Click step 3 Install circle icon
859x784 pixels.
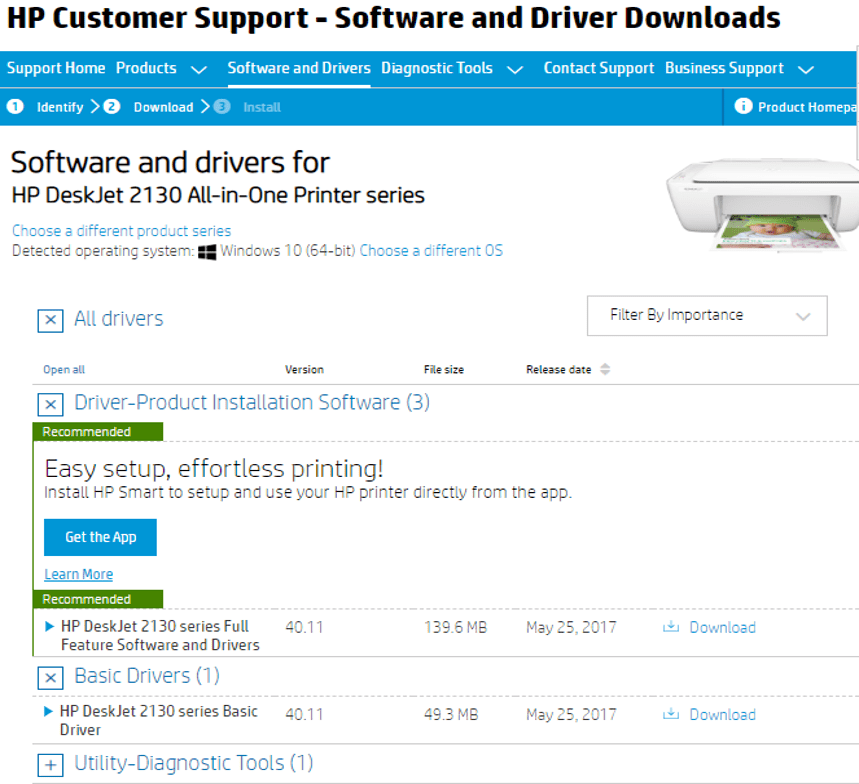[222, 106]
